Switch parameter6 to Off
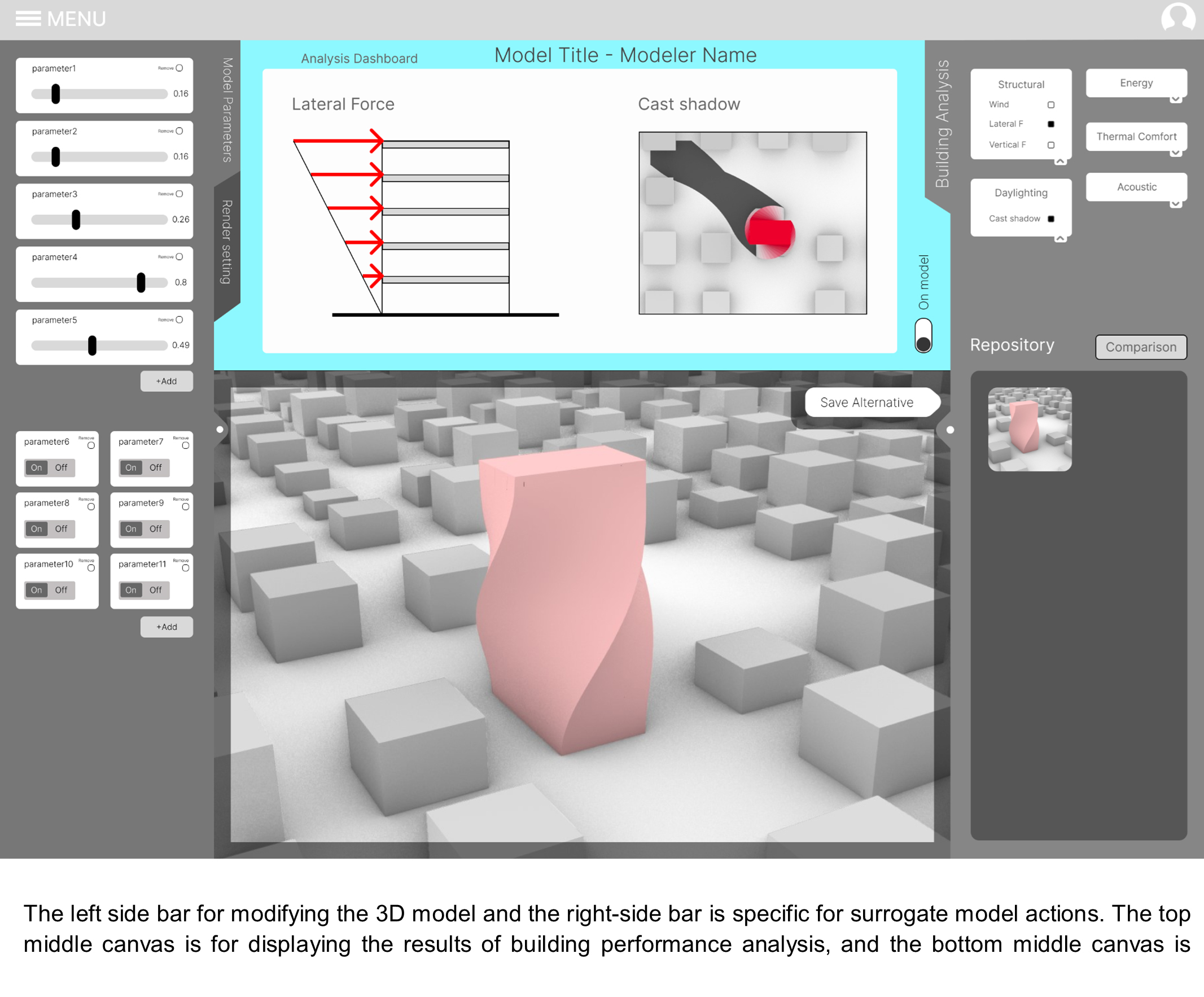 click(x=62, y=468)
